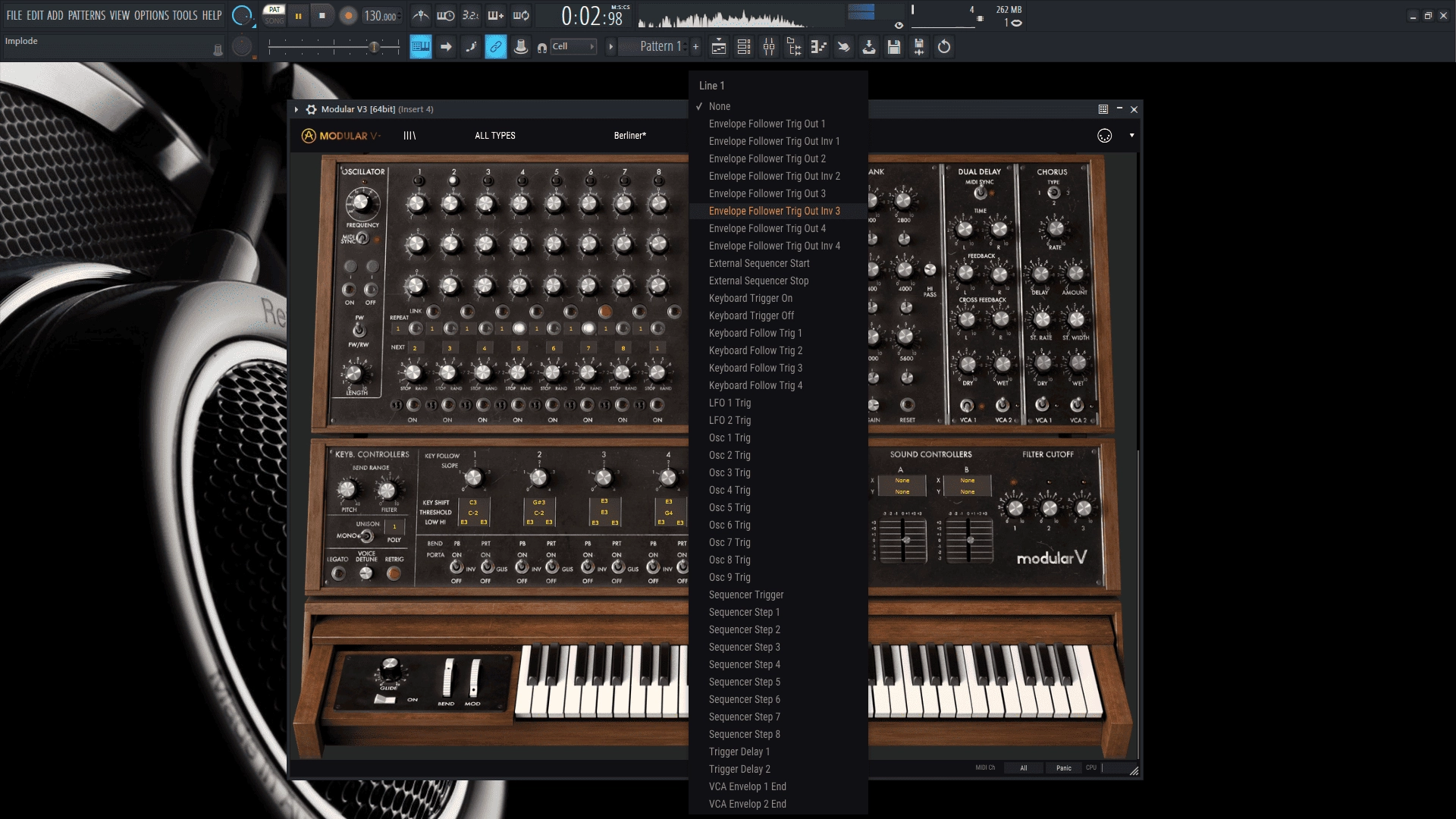Toggle the RETRIG button

(x=394, y=573)
